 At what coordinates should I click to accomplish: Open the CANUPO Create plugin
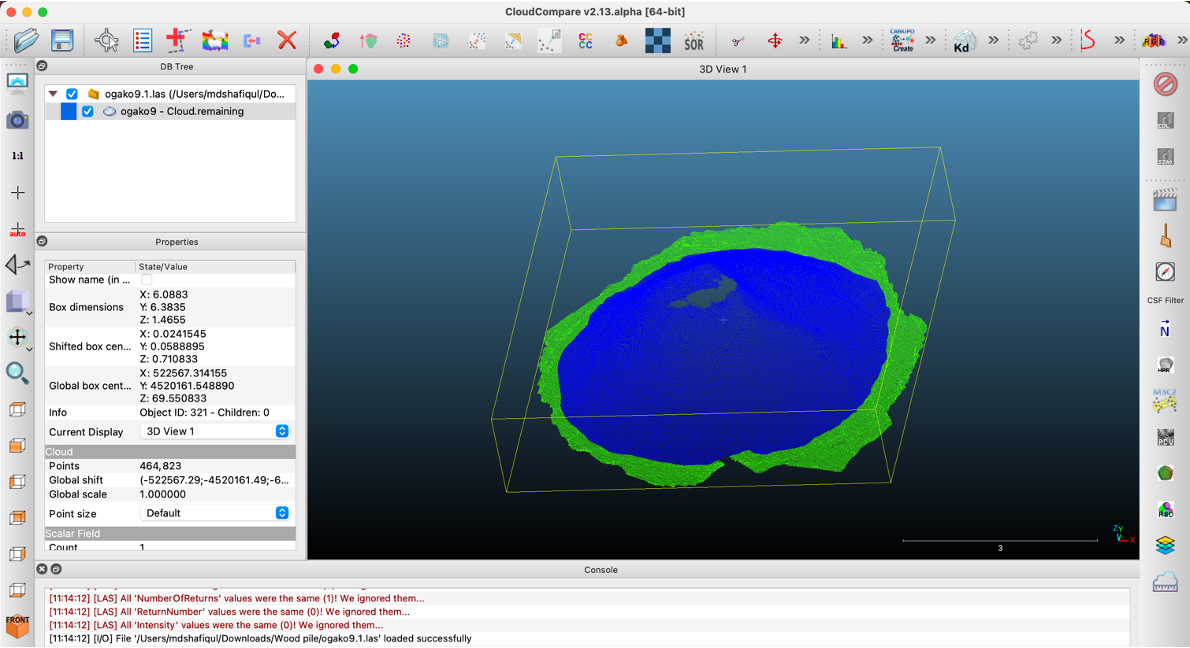(902, 41)
